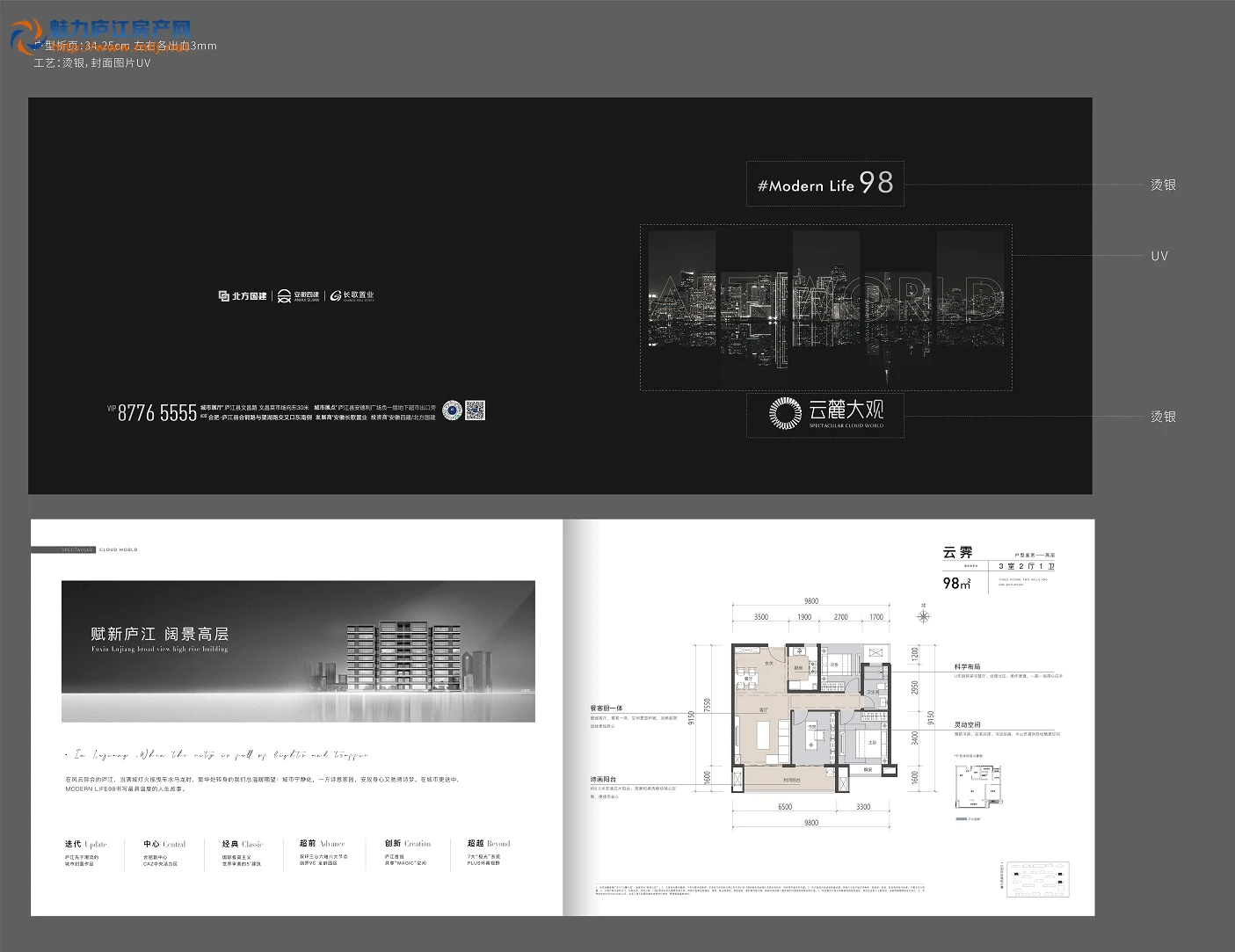
Task: Click the UV annotation label
Action: point(1159,256)
